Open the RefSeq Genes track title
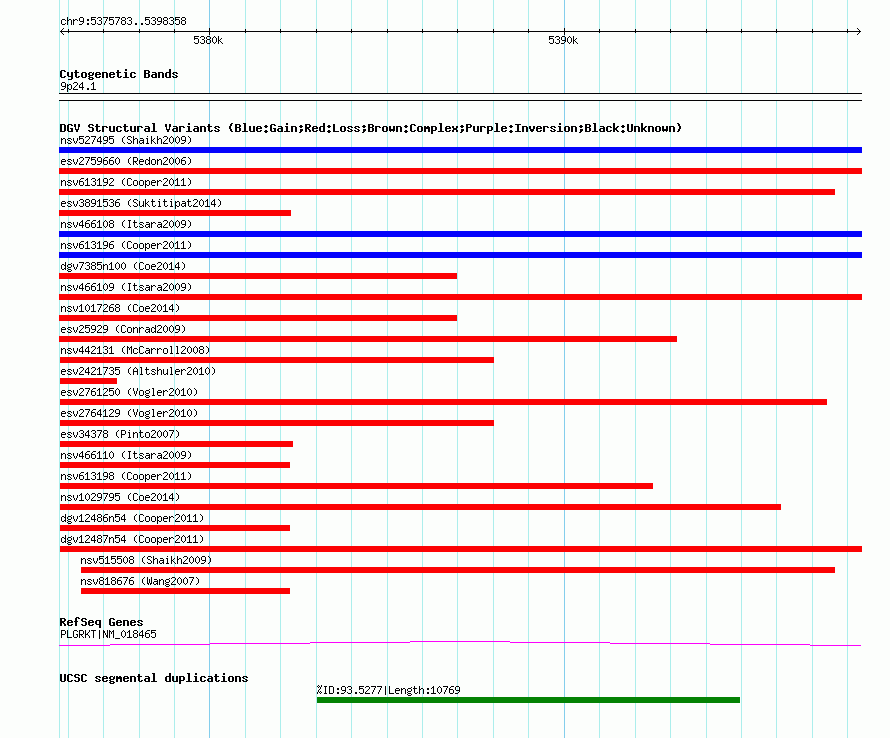This screenshot has width=890, height=738. (x=101, y=622)
